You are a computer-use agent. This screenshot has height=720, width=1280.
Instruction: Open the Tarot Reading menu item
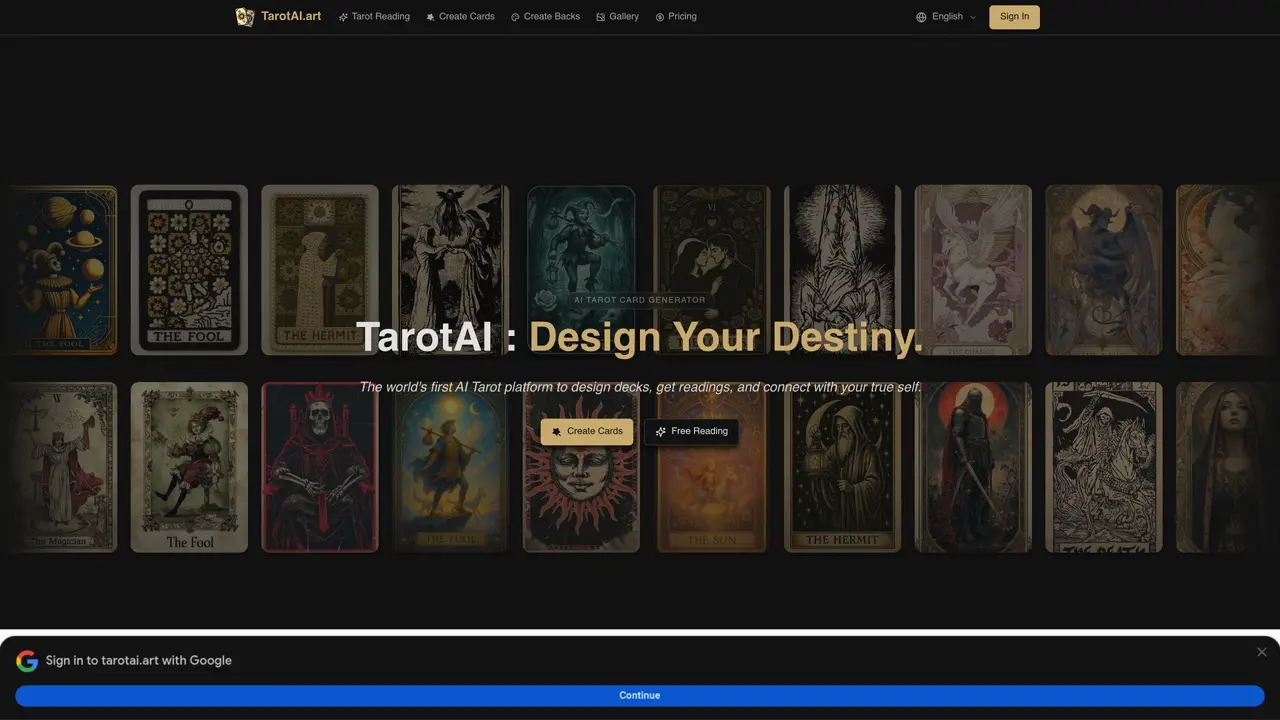coord(374,17)
